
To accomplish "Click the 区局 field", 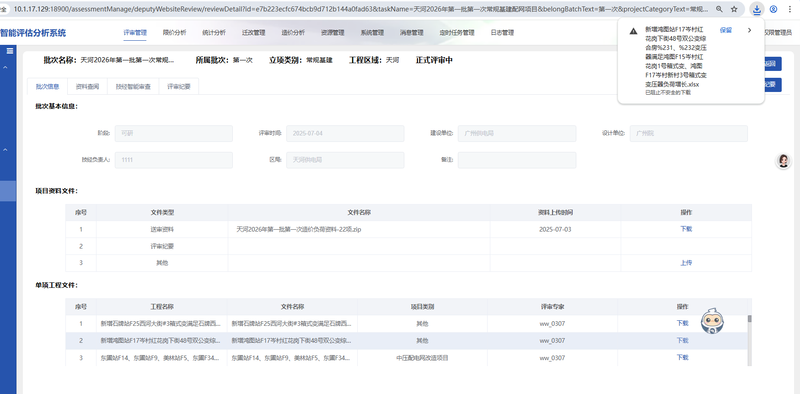I will pos(345,160).
